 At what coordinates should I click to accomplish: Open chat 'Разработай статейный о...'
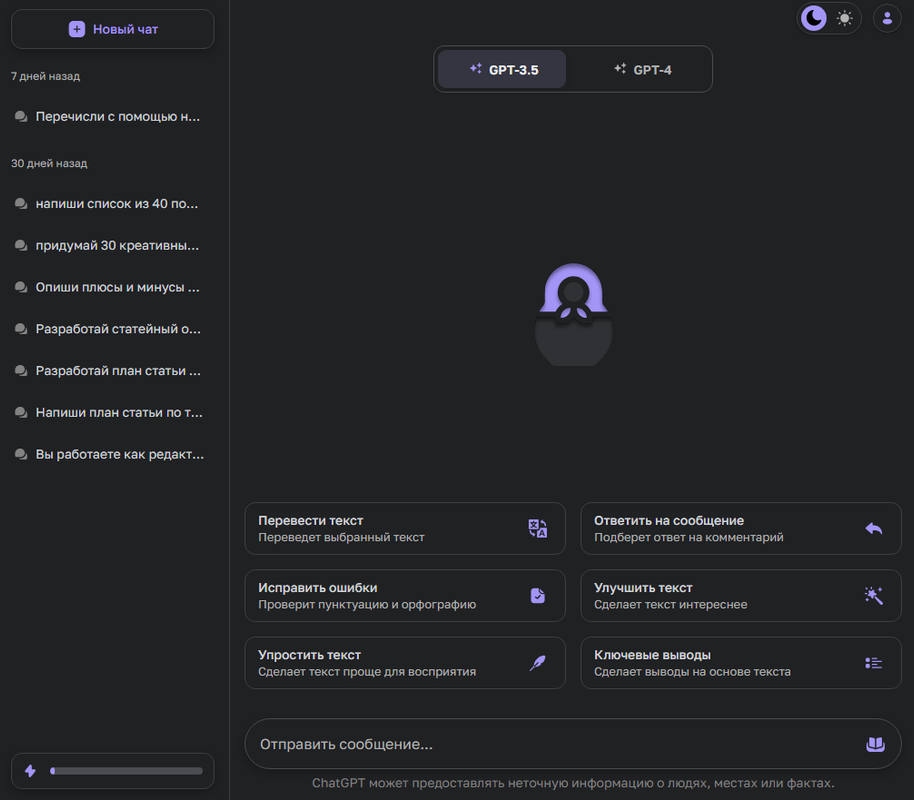[113, 329]
